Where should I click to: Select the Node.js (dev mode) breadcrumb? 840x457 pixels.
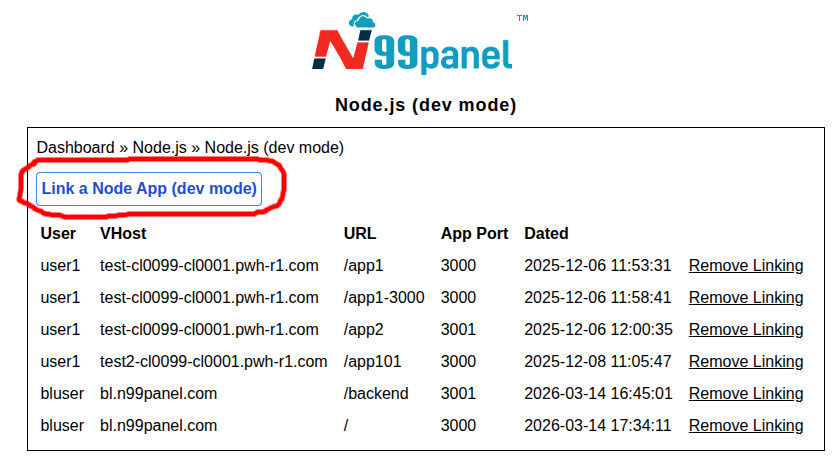tap(274, 147)
